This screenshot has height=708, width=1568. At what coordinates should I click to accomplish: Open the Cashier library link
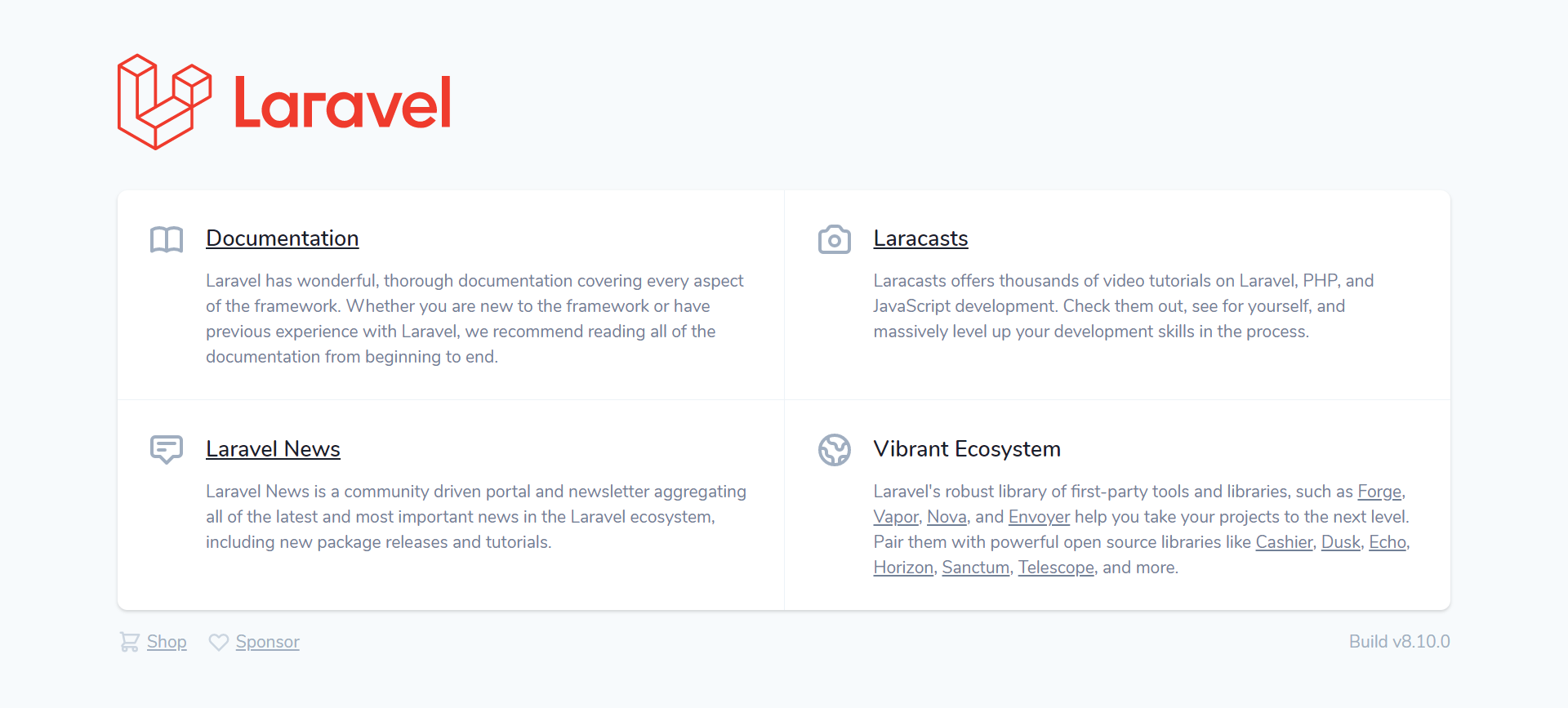pos(1284,542)
